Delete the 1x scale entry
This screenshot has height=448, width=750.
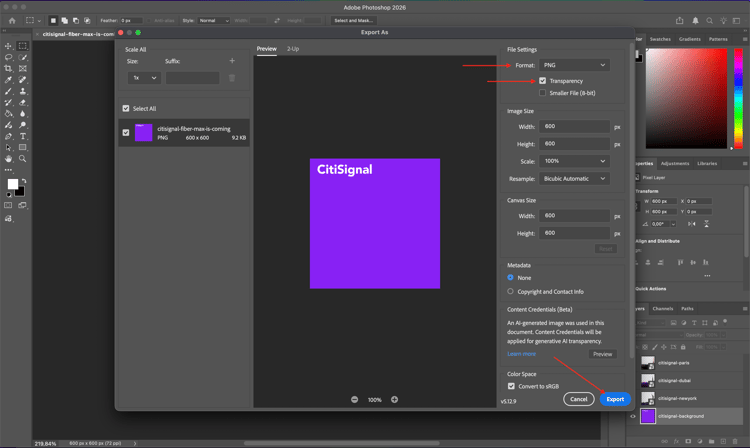(232, 78)
